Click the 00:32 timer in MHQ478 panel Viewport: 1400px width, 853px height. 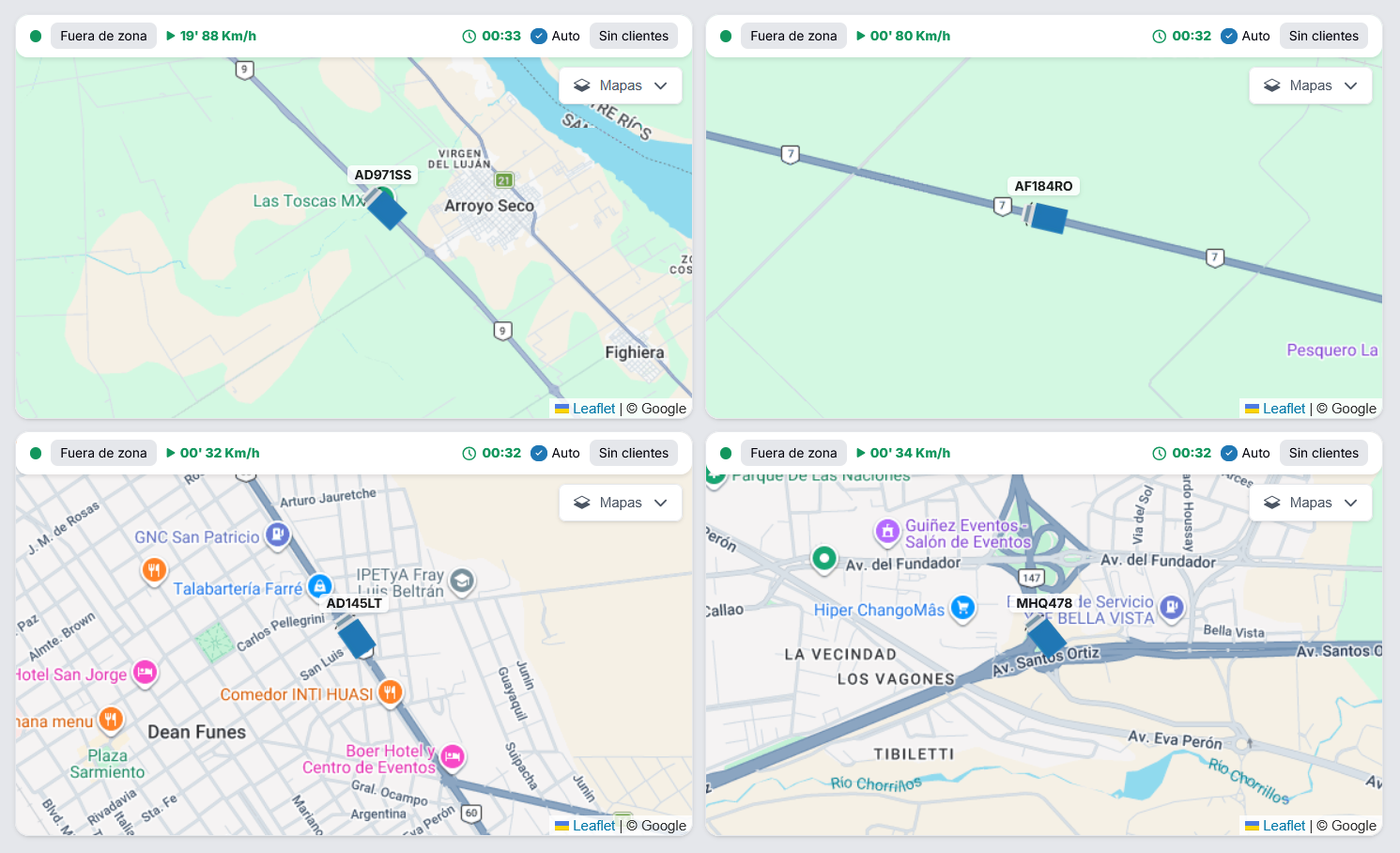pos(1182,453)
